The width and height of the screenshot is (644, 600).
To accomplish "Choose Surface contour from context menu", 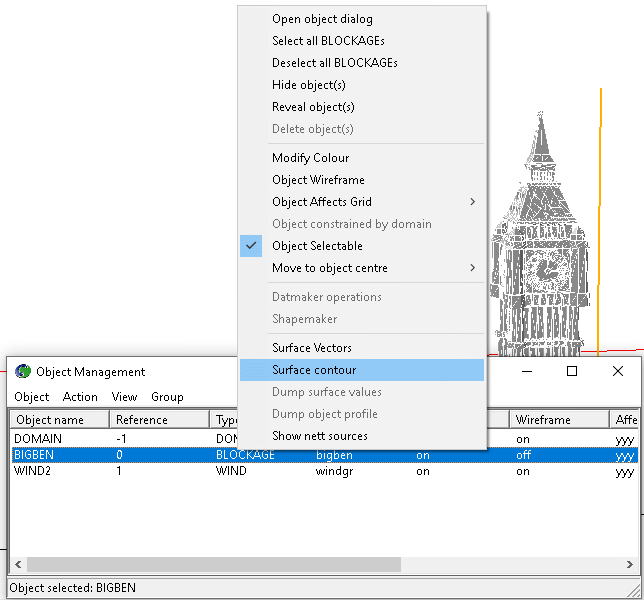I will pos(314,370).
